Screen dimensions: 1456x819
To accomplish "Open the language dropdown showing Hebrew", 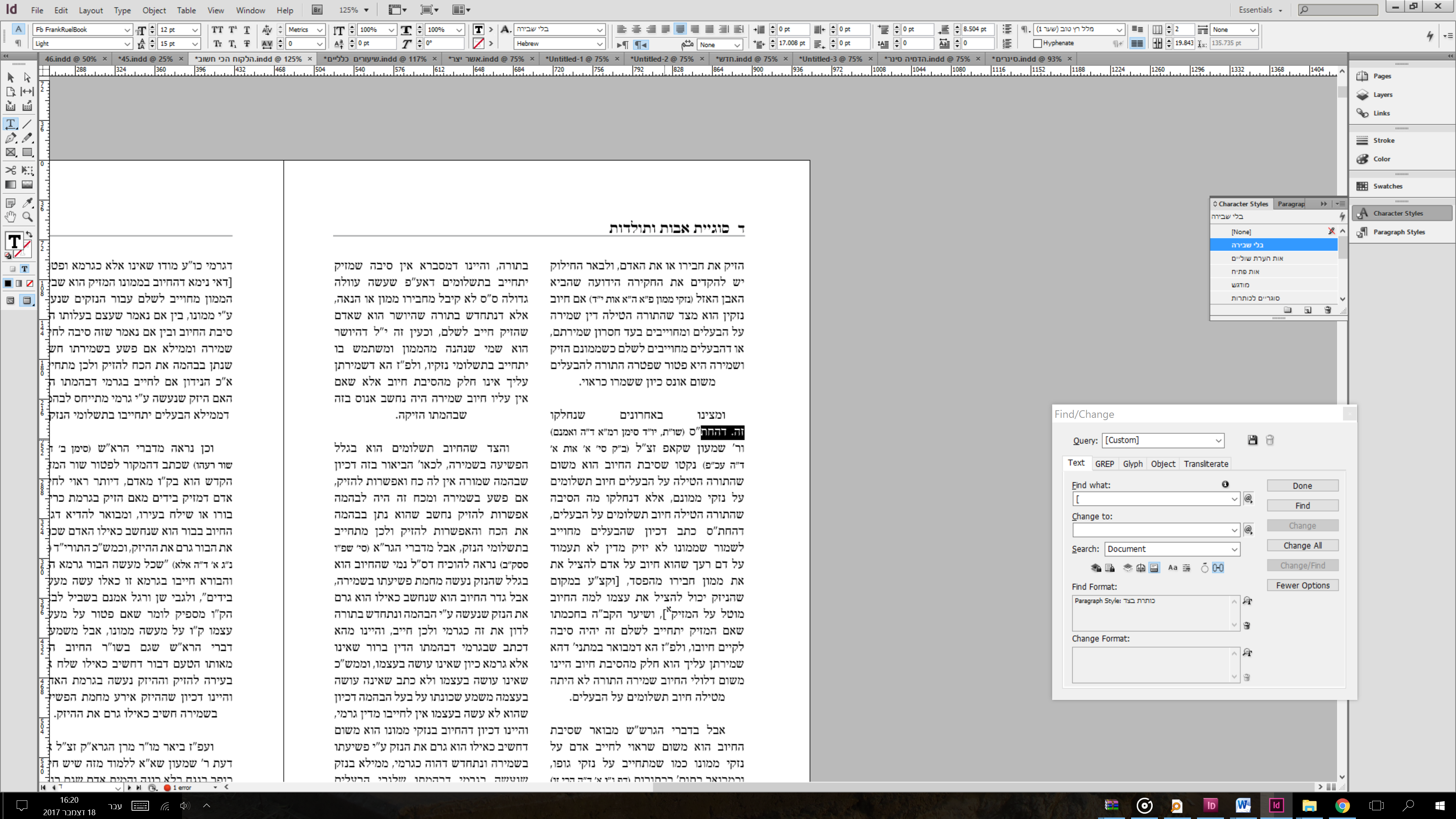I will point(600,44).
